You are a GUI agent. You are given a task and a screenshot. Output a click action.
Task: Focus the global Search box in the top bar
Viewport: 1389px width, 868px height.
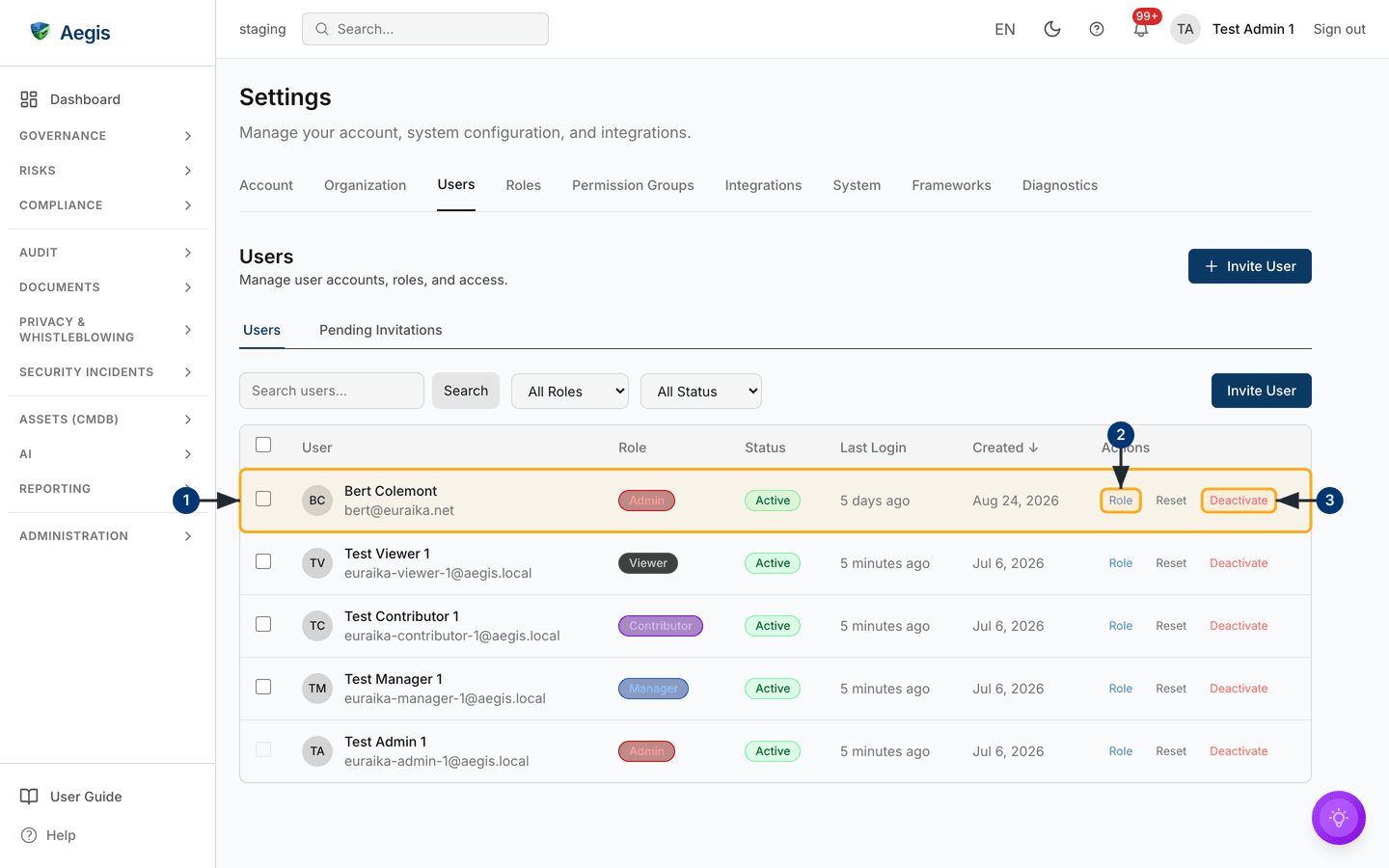[x=425, y=29]
